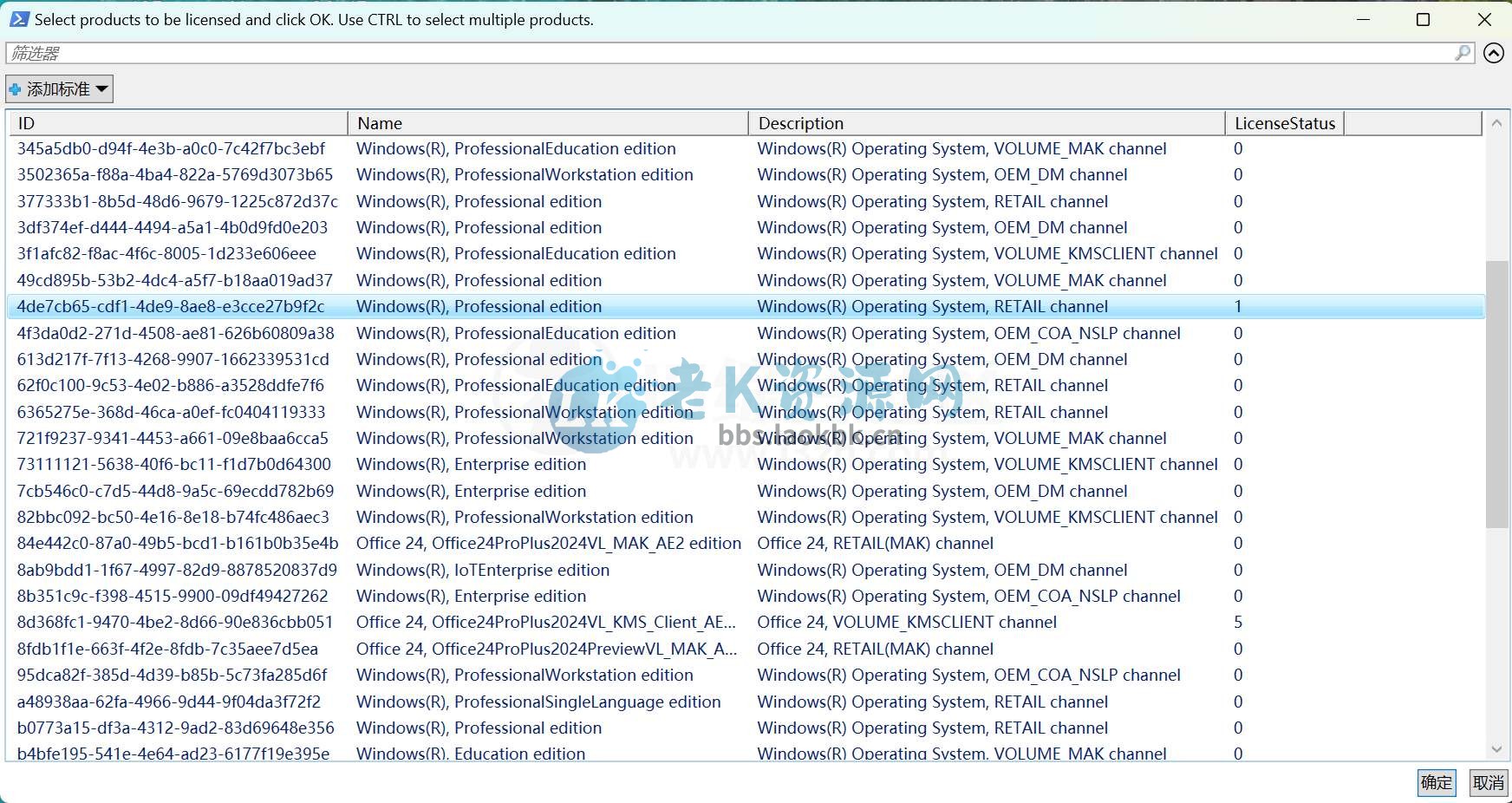
Task: Sort by the Description column header
Action: click(987, 123)
